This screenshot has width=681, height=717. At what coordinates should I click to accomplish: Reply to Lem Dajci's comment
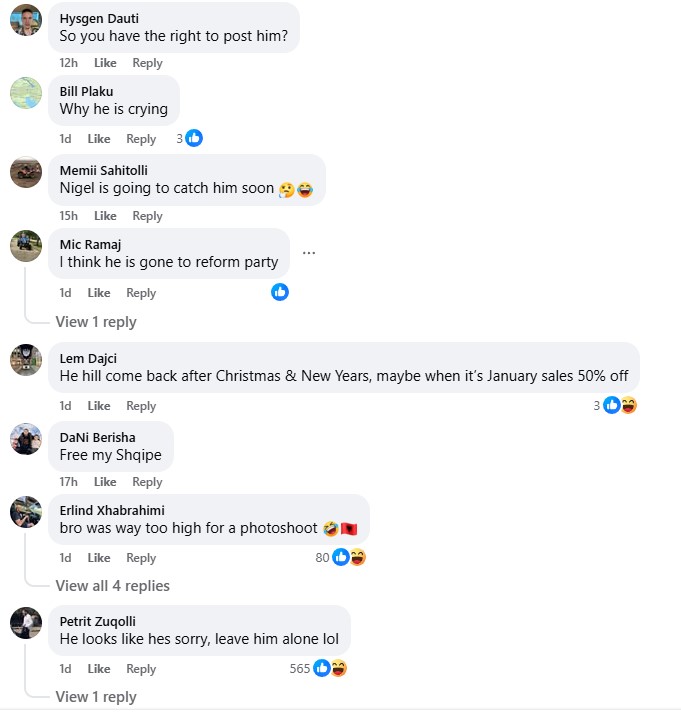(x=141, y=406)
